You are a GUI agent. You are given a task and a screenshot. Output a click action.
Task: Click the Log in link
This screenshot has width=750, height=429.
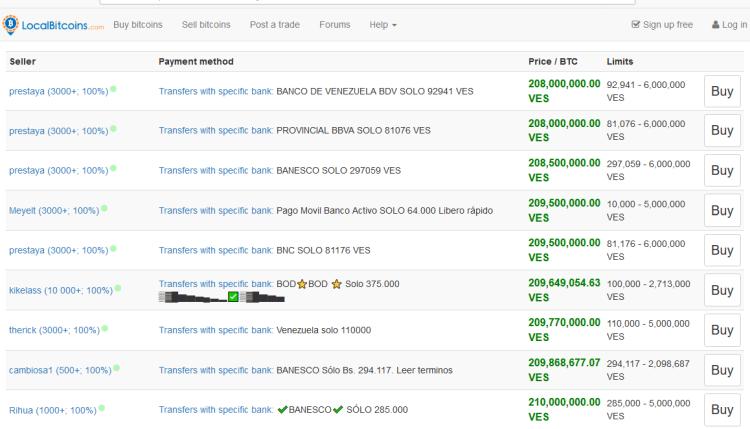tap(729, 25)
